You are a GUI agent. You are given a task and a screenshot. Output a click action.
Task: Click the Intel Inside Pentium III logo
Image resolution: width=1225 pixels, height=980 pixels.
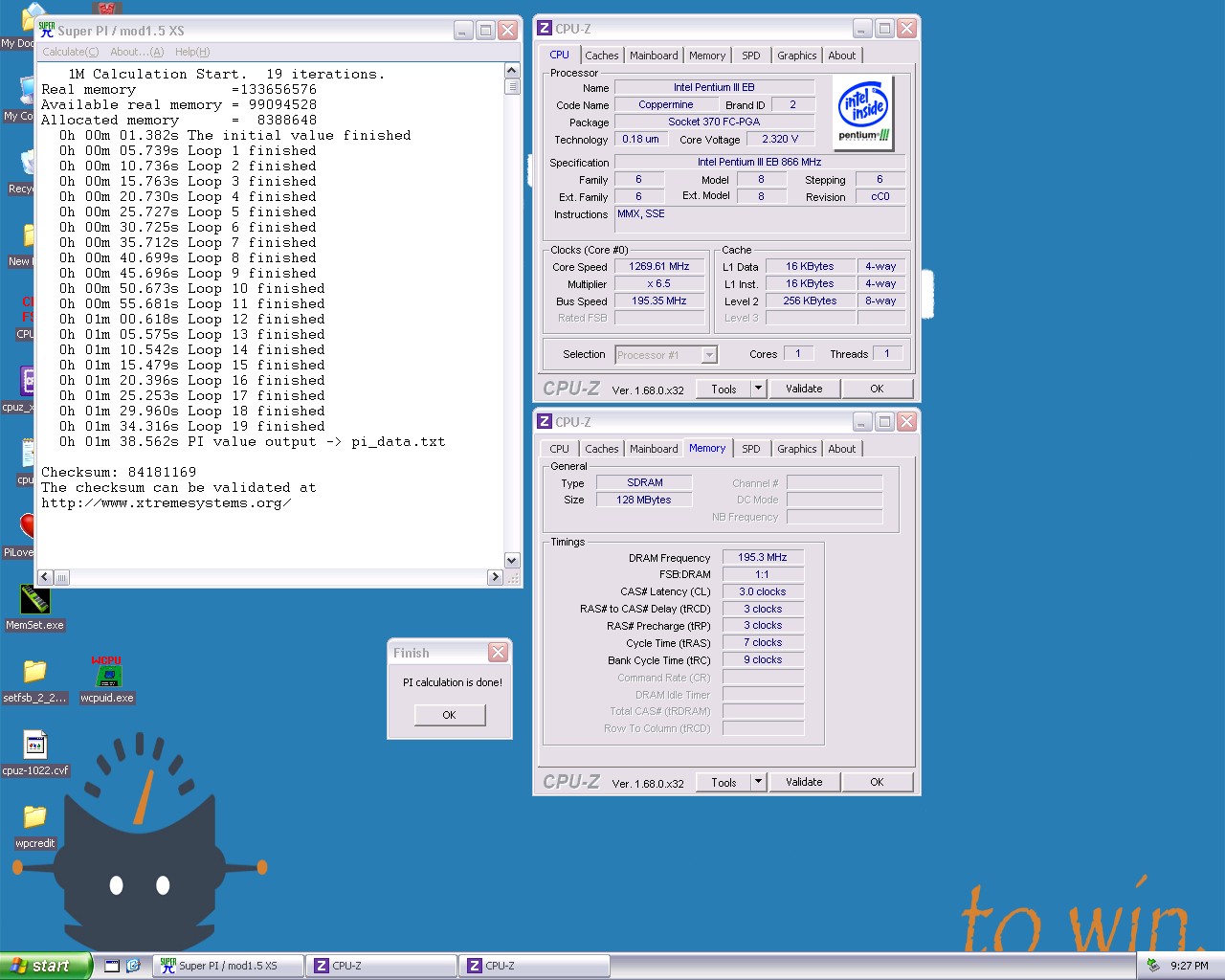pos(864,113)
